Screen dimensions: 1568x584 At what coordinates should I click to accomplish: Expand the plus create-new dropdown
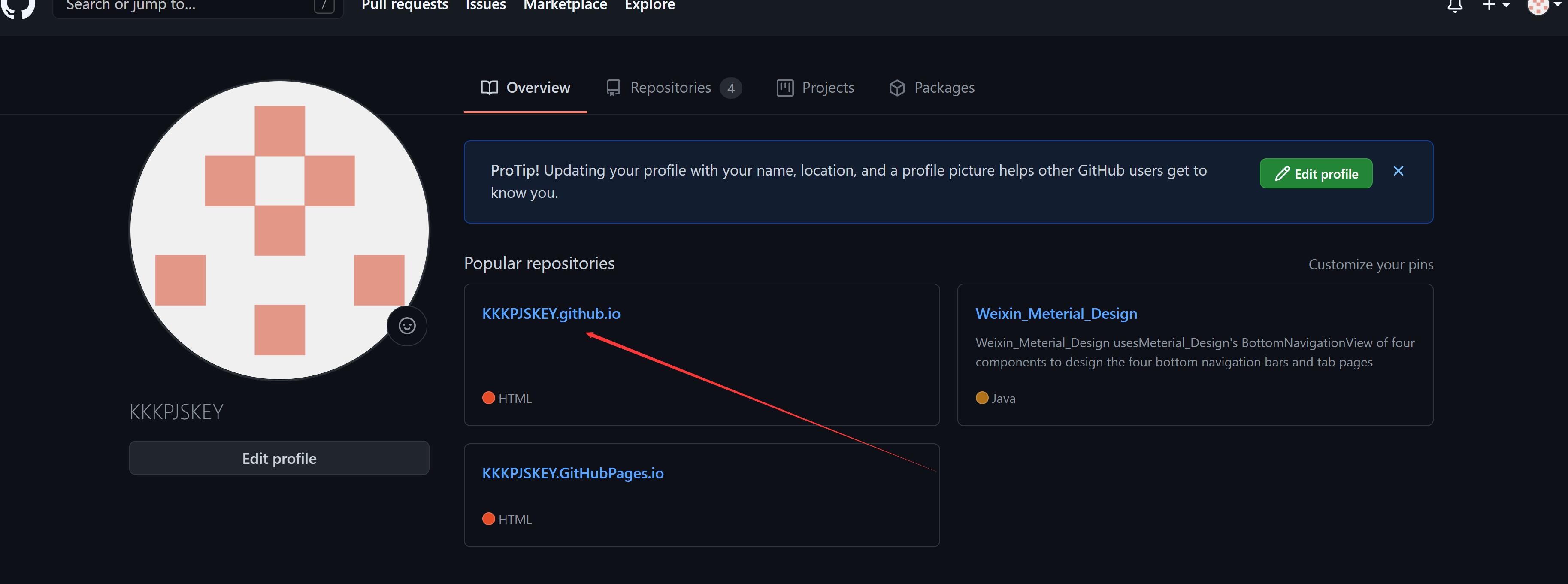[x=1495, y=6]
